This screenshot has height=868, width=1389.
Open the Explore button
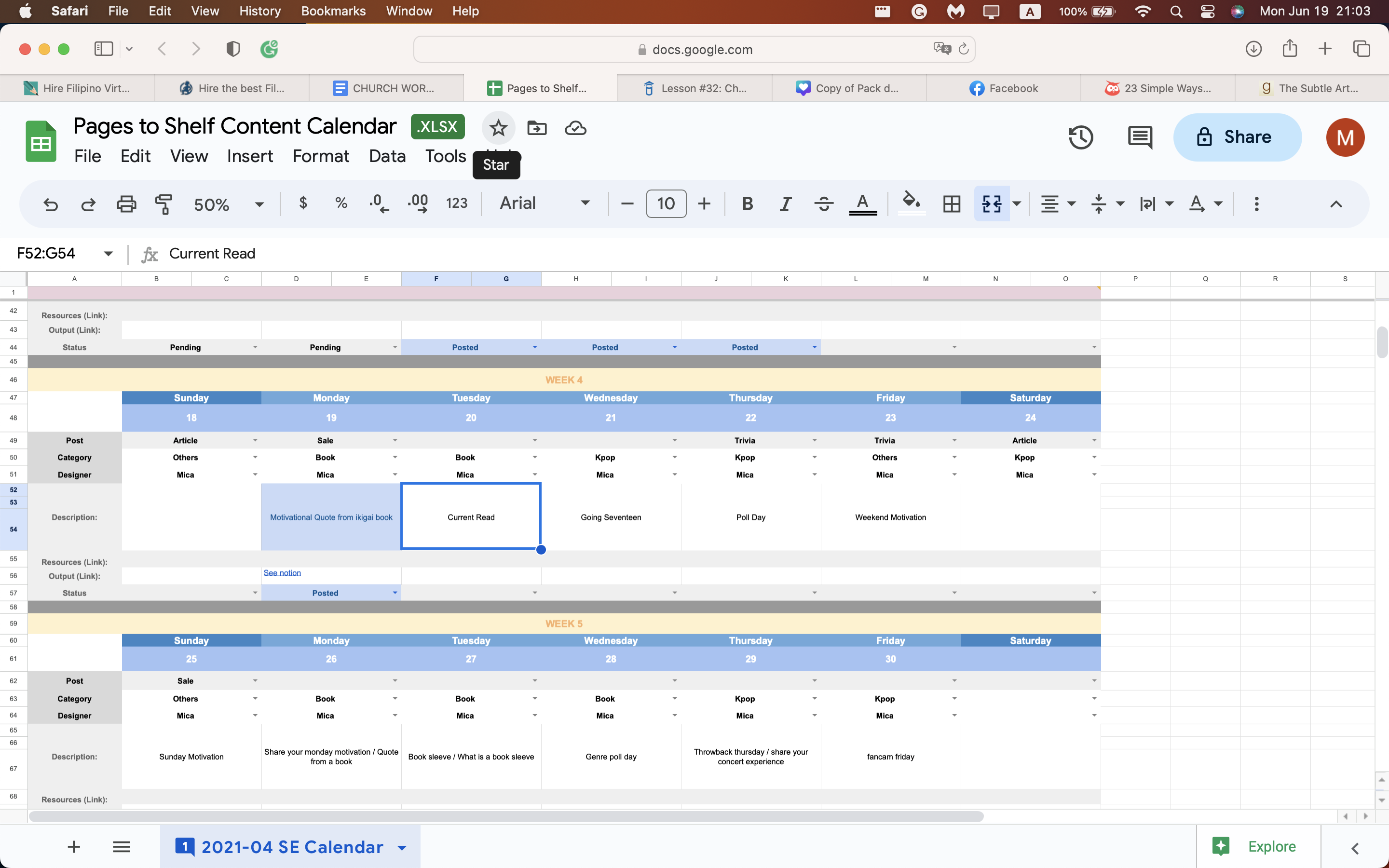[x=1257, y=846]
